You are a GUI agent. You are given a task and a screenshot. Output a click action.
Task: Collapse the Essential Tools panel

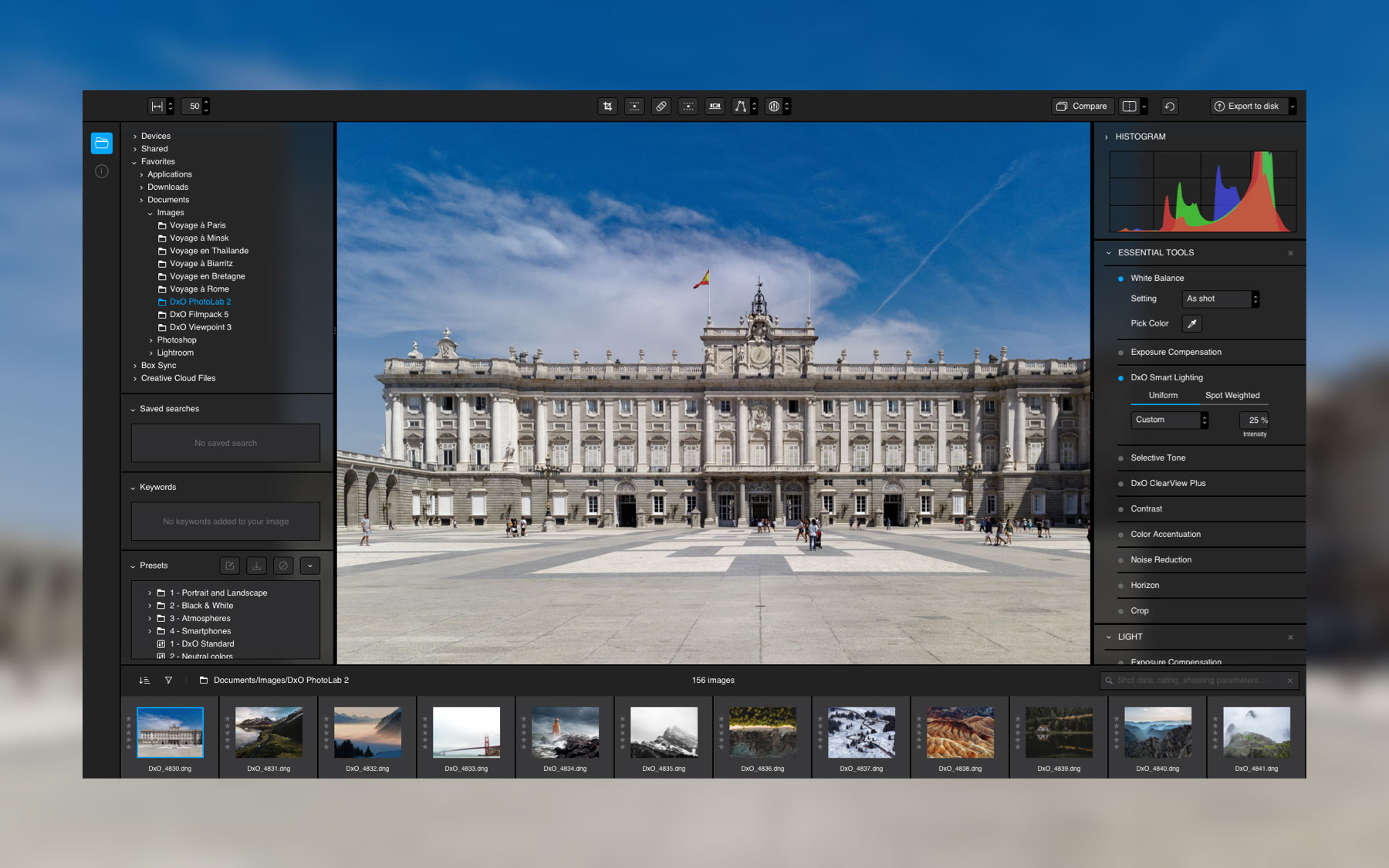pyautogui.click(x=1109, y=253)
